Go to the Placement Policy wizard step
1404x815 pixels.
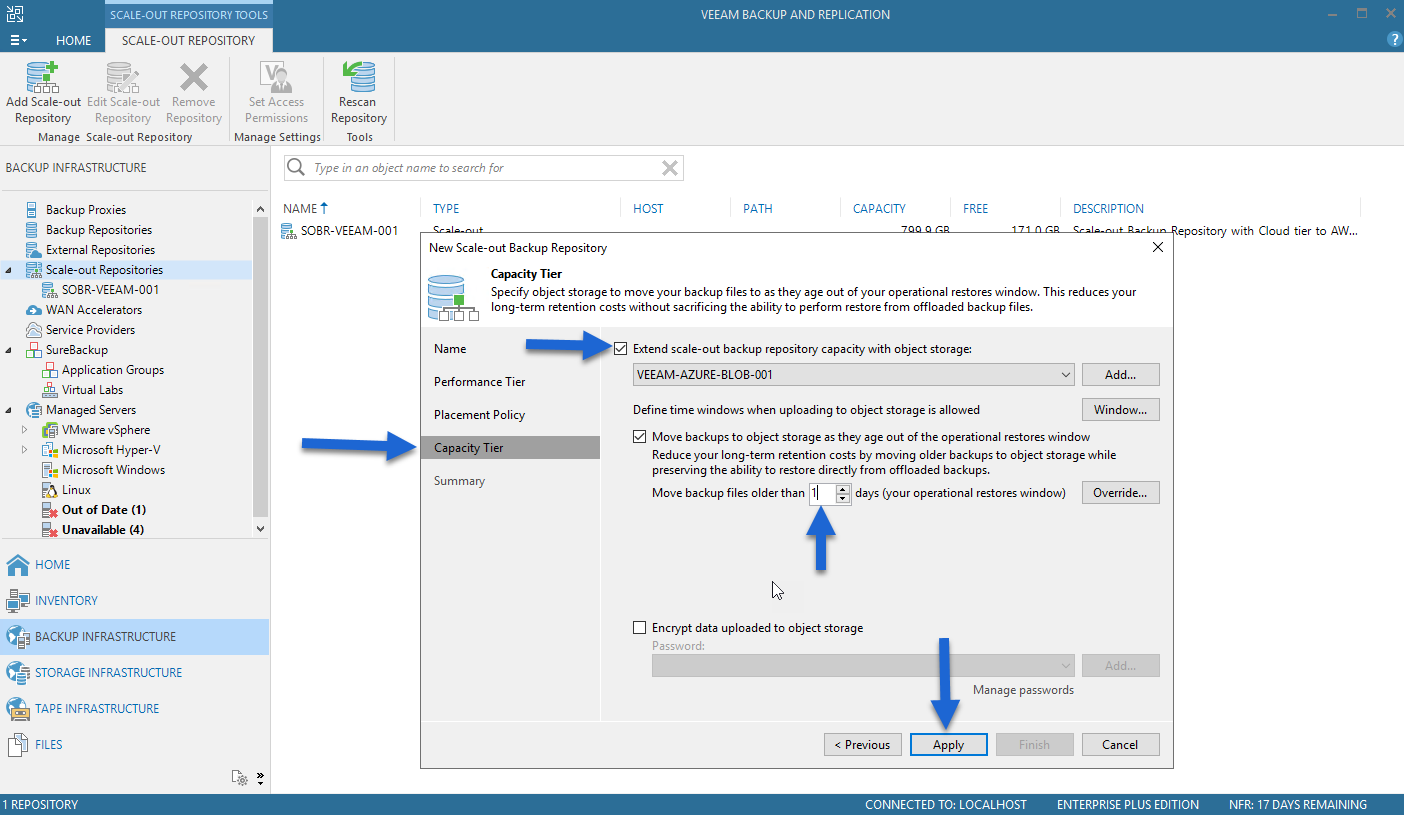(480, 415)
